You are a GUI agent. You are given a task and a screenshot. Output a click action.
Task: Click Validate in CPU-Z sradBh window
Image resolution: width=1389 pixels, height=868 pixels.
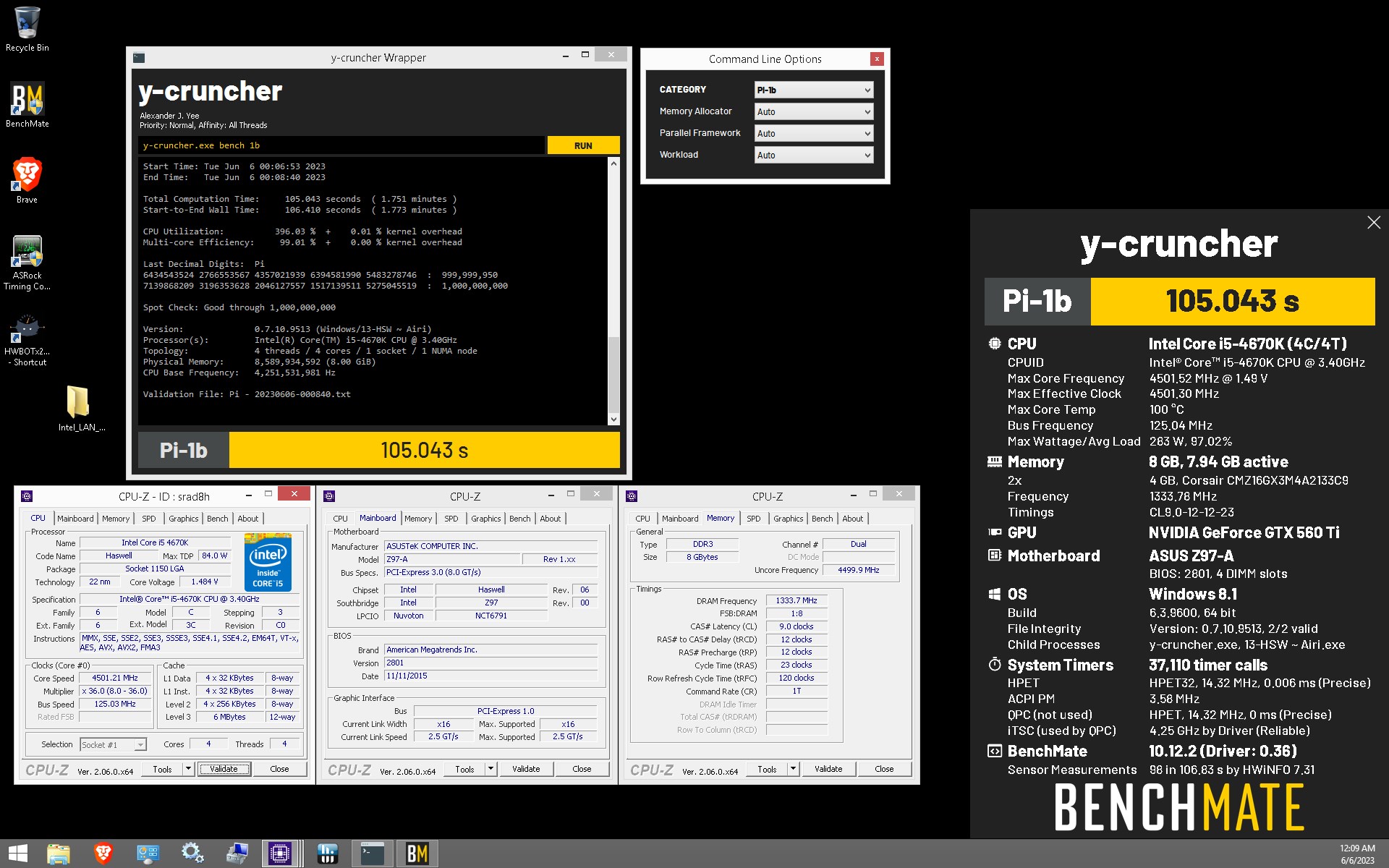tap(224, 769)
